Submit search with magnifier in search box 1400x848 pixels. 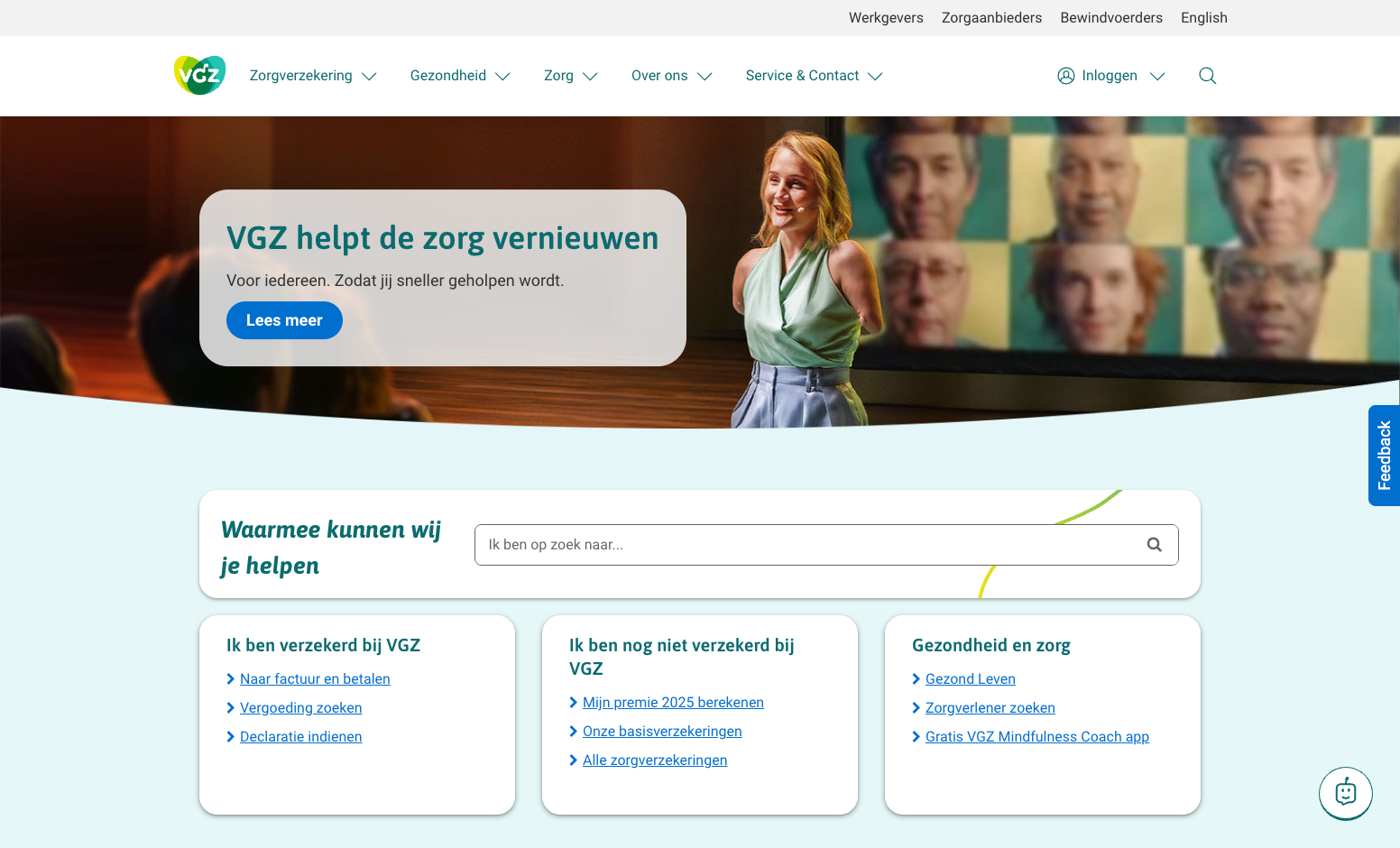1154,545
